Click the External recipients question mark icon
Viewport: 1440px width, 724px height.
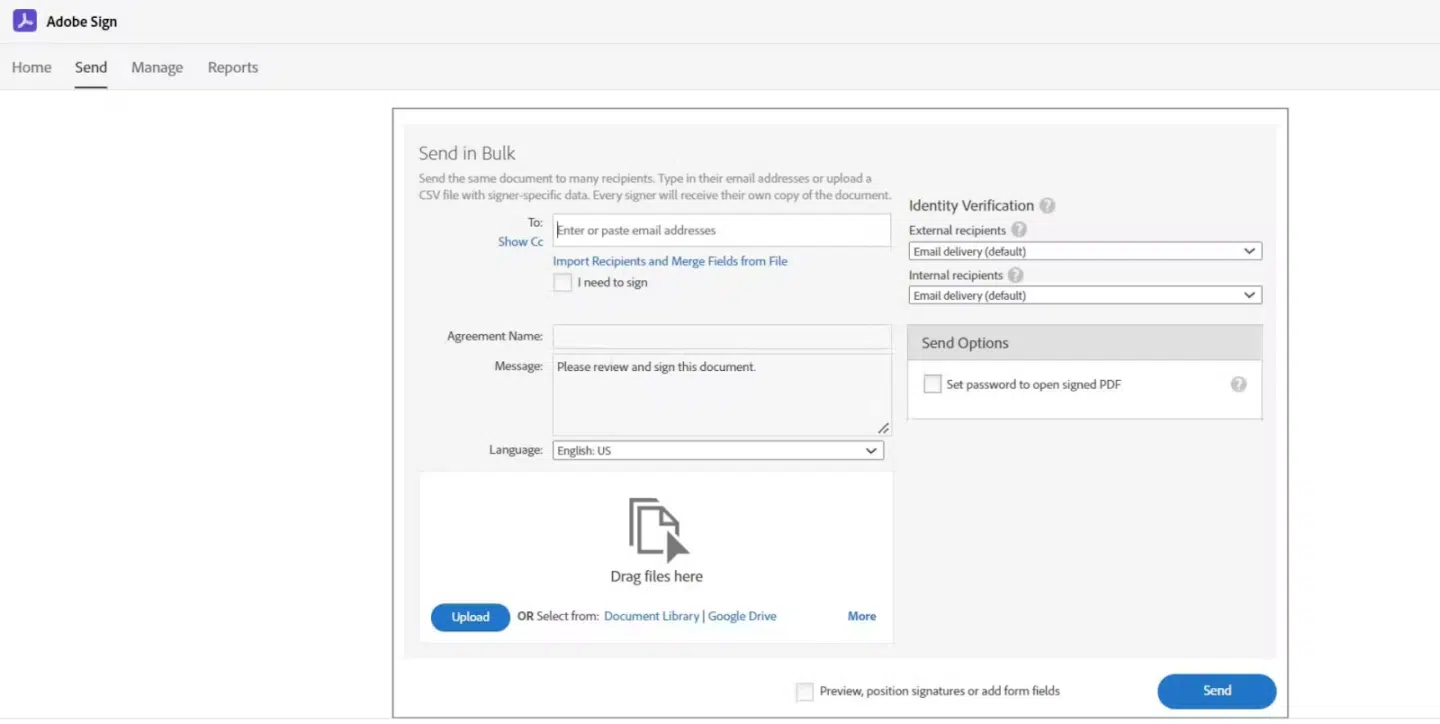tap(1019, 230)
